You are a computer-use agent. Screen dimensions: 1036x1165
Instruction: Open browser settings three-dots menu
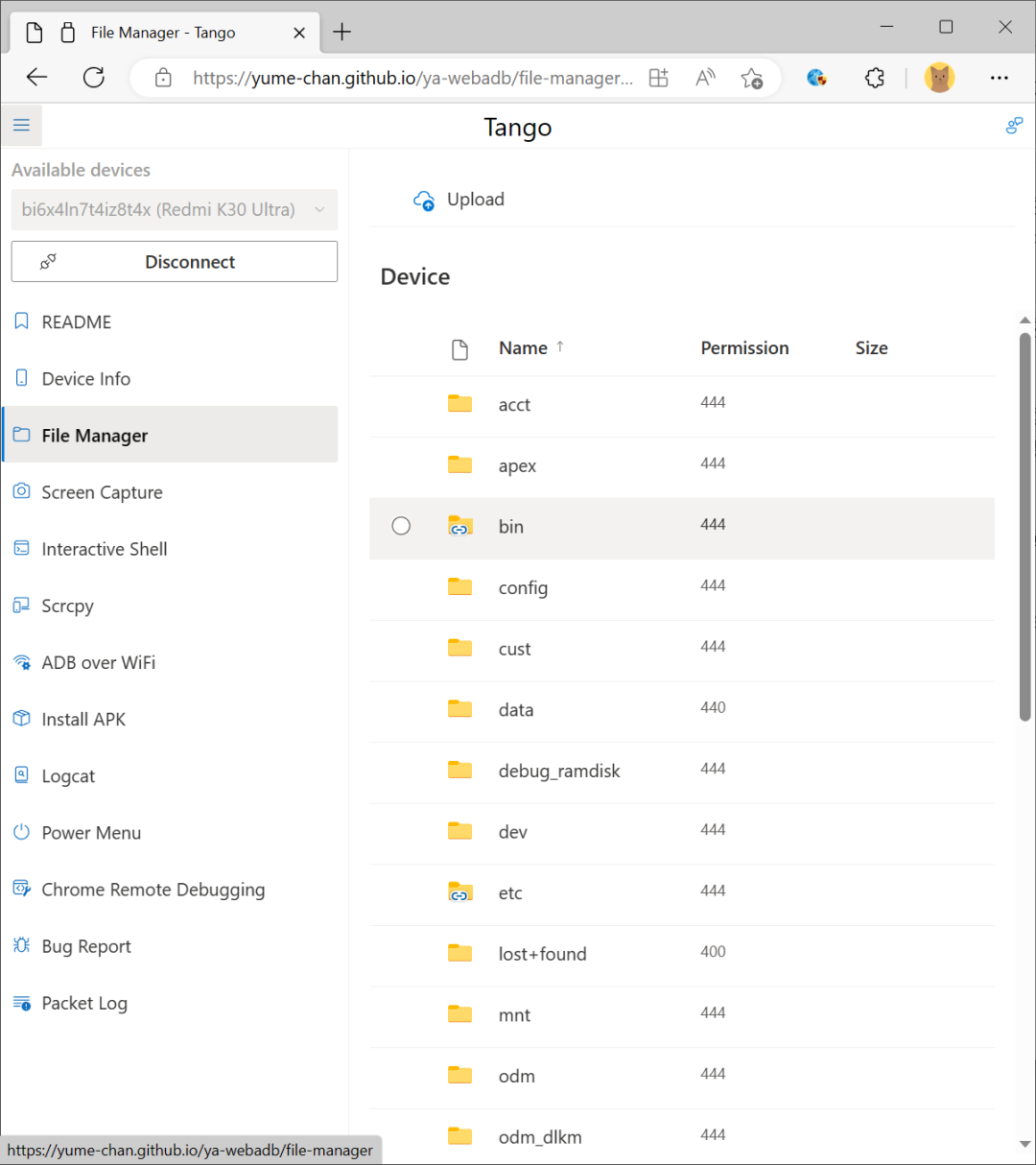(999, 78)
